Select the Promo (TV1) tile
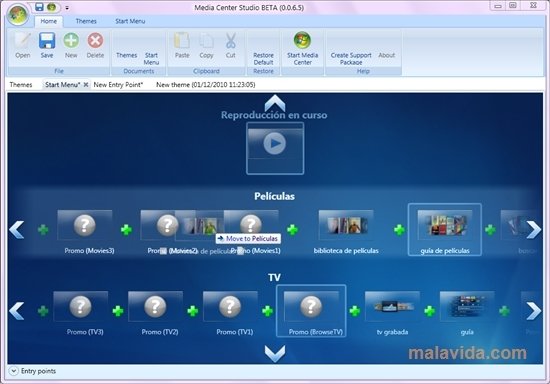 [x=230, y=307]
